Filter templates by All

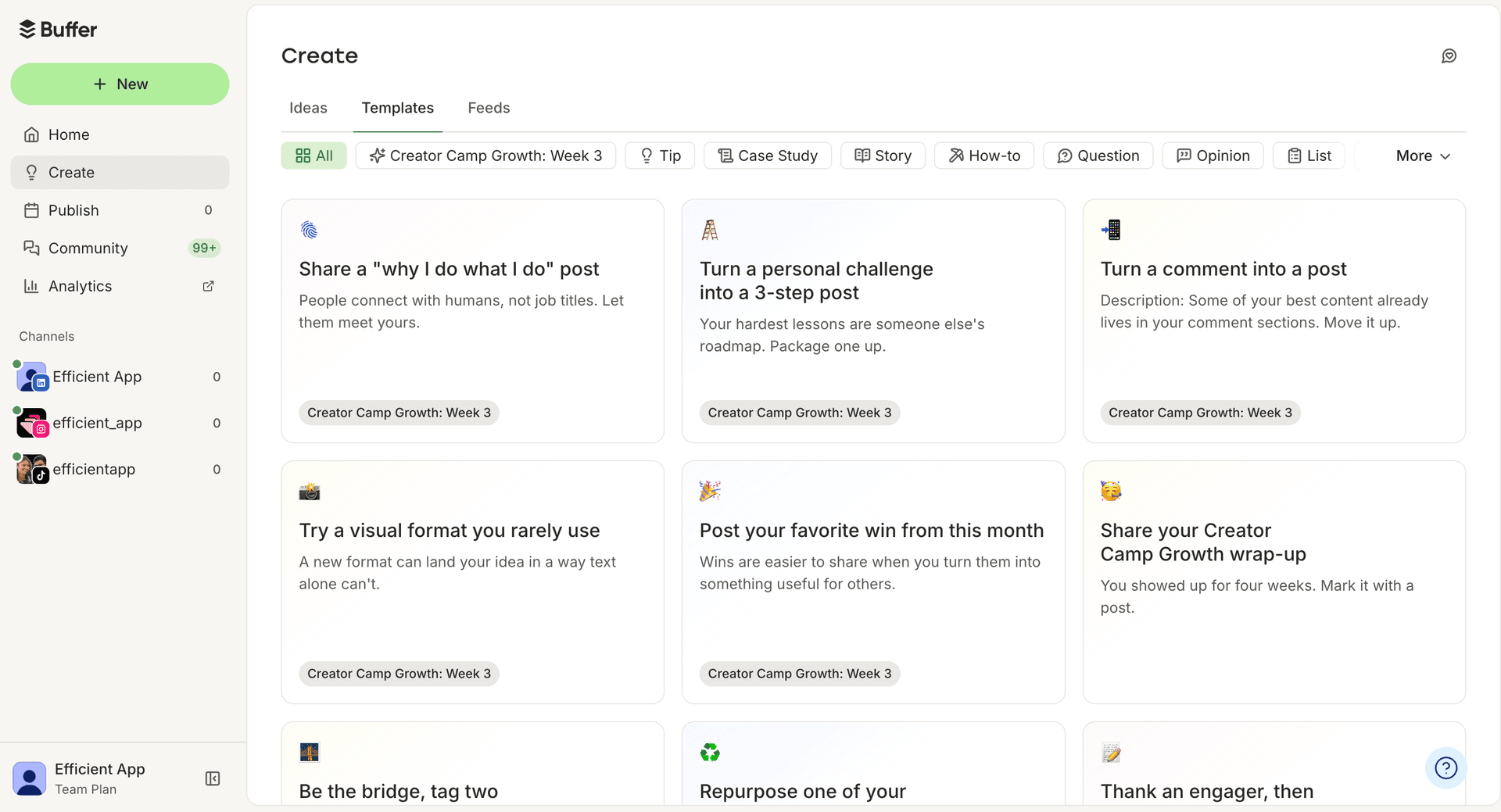click(x=313, y=156)
